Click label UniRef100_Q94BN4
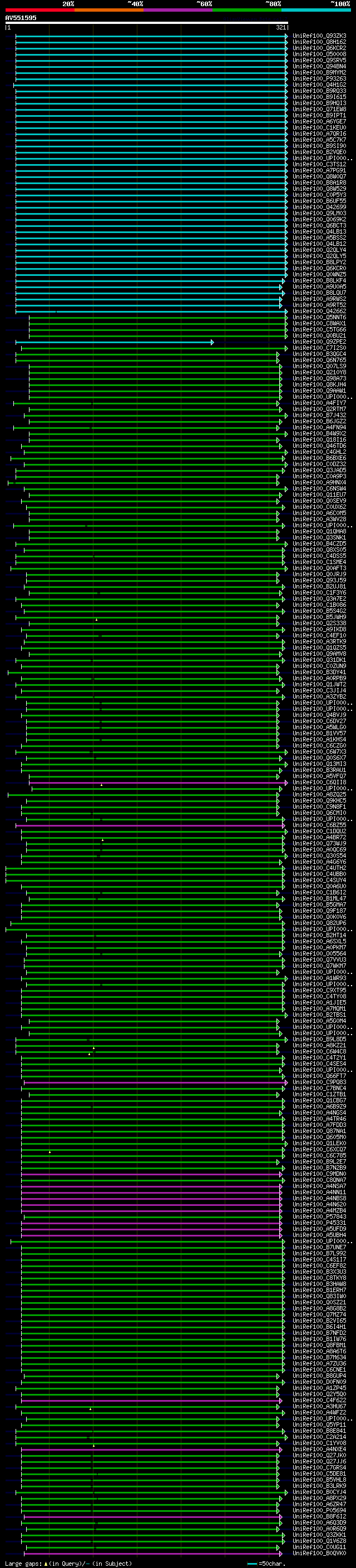 319,66
